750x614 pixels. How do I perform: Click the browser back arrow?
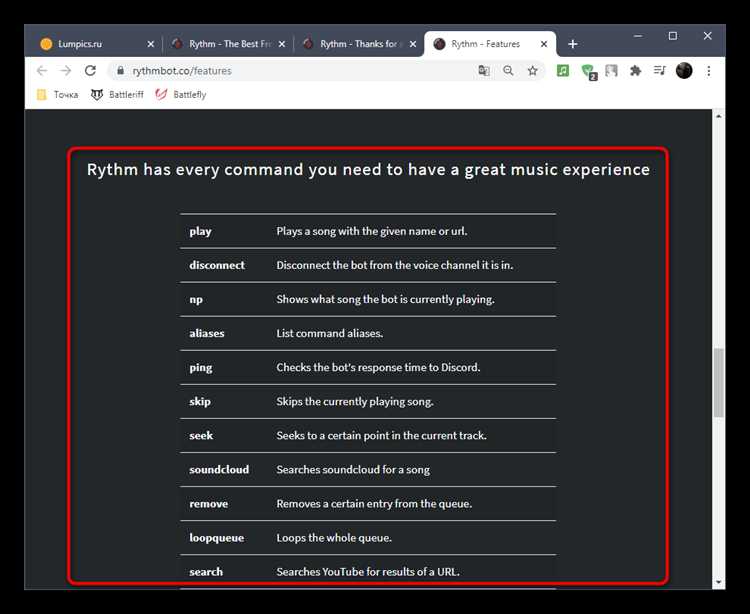tap(41, 71)
